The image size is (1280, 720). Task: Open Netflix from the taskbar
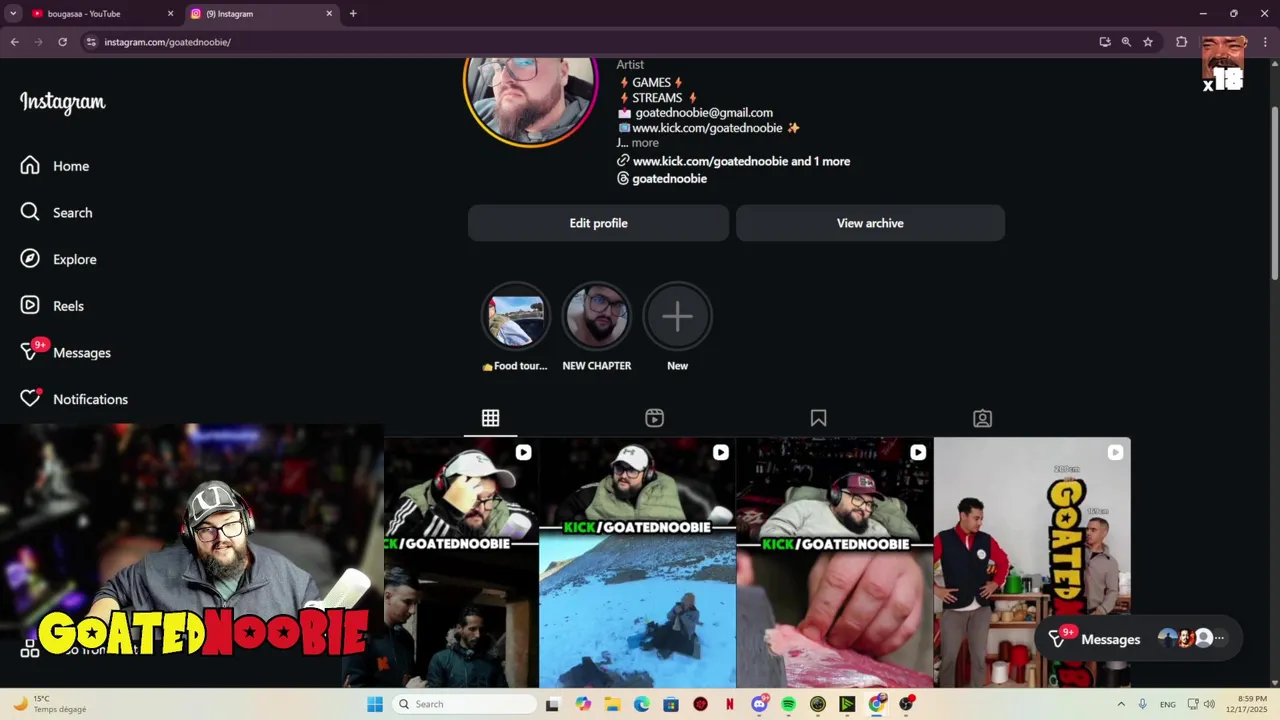pos(730,704)
